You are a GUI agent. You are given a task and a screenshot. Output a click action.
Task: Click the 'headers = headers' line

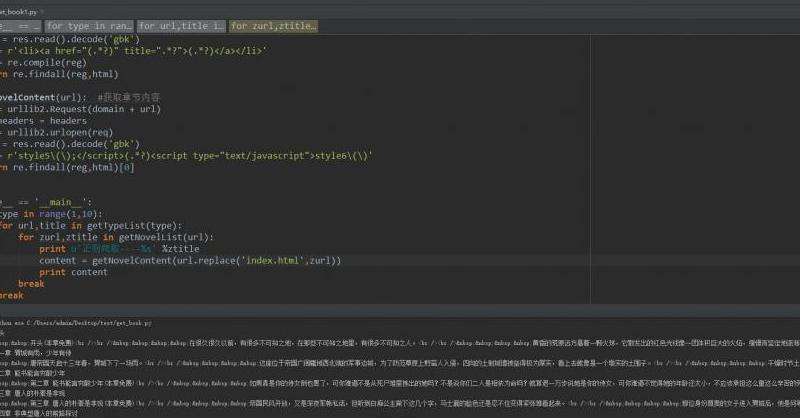click(x=43, y=120)
